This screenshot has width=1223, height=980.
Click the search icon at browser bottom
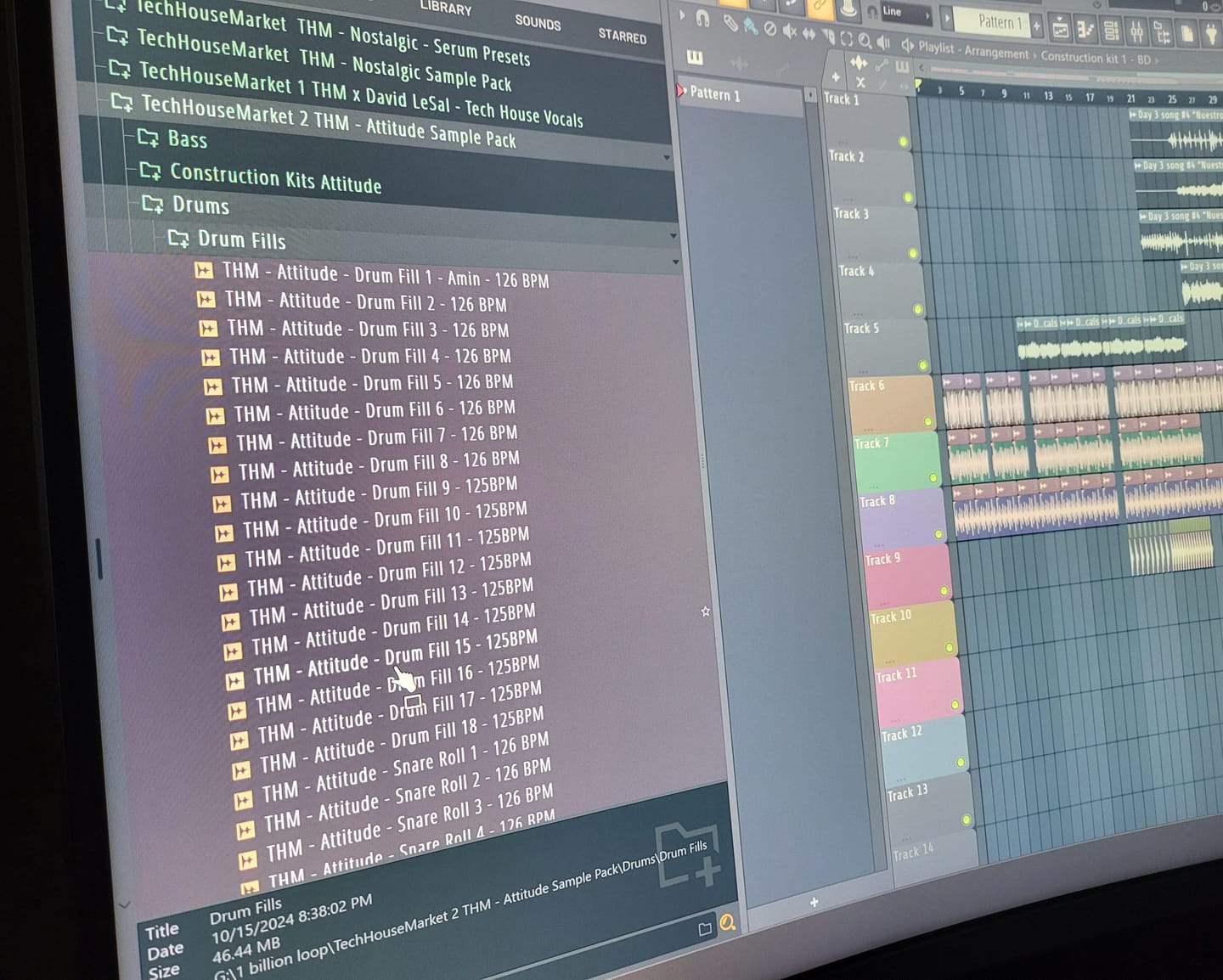(x=729, y=923)
